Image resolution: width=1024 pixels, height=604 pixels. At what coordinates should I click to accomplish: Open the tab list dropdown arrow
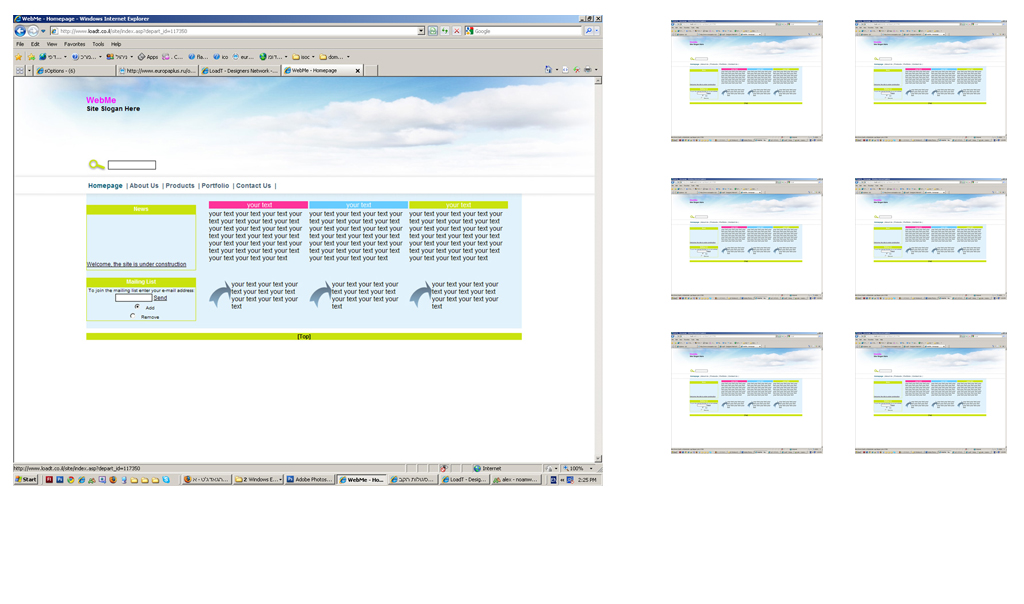coord(29,70)
